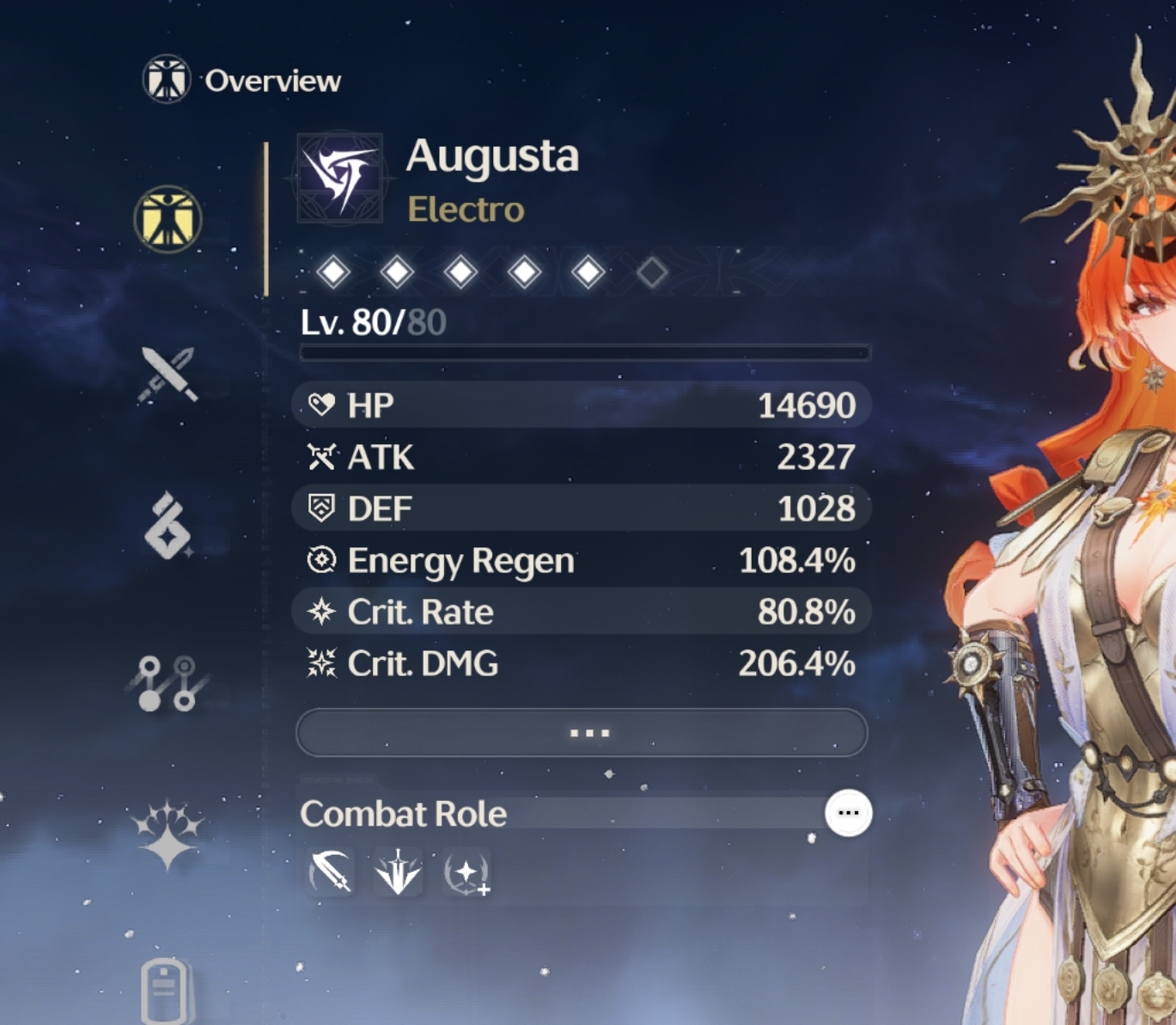Click the Lv. 80/80 experience progress bar
This screenshot has width=1176, height=1025.
[x=584, y=352]
